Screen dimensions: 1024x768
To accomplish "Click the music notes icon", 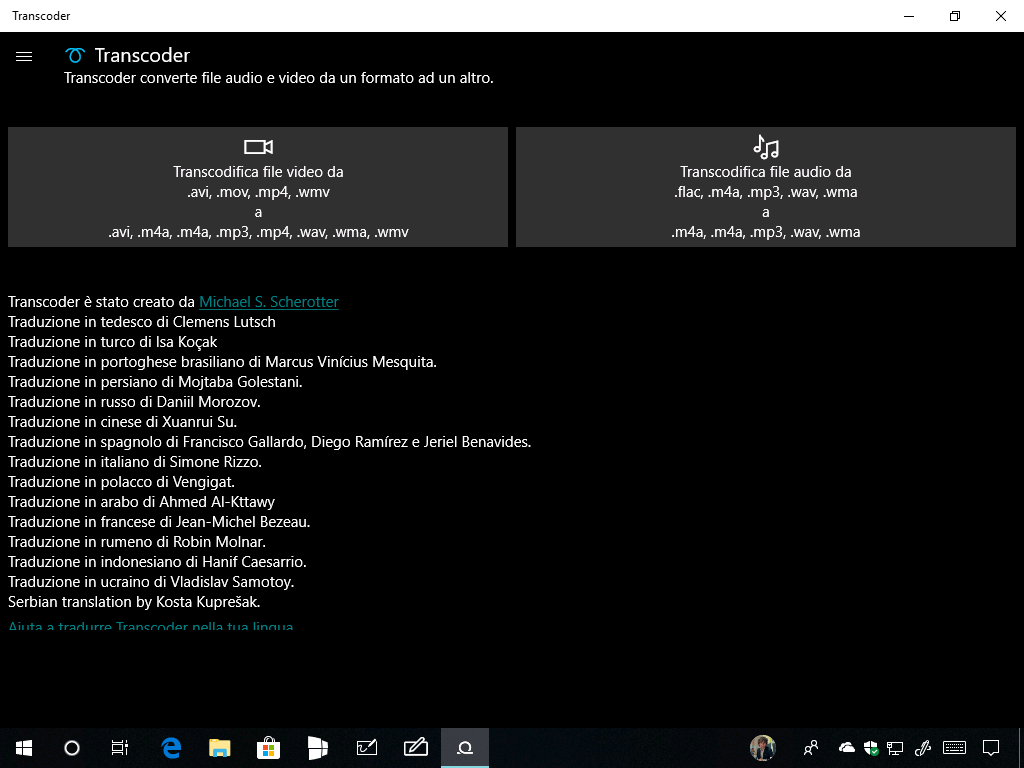I will point(765,147).
